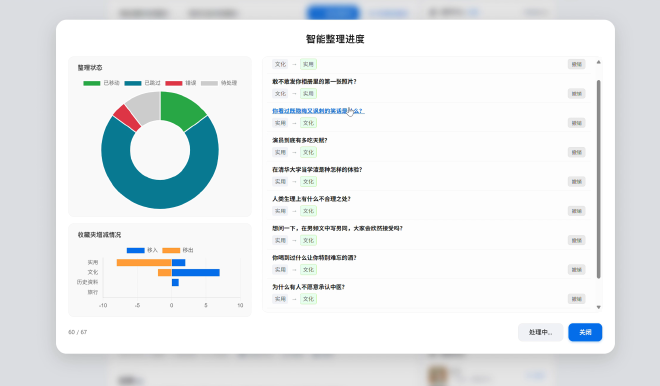Click the title 人类生理上有什么不合理之处?

pos(311,199)
